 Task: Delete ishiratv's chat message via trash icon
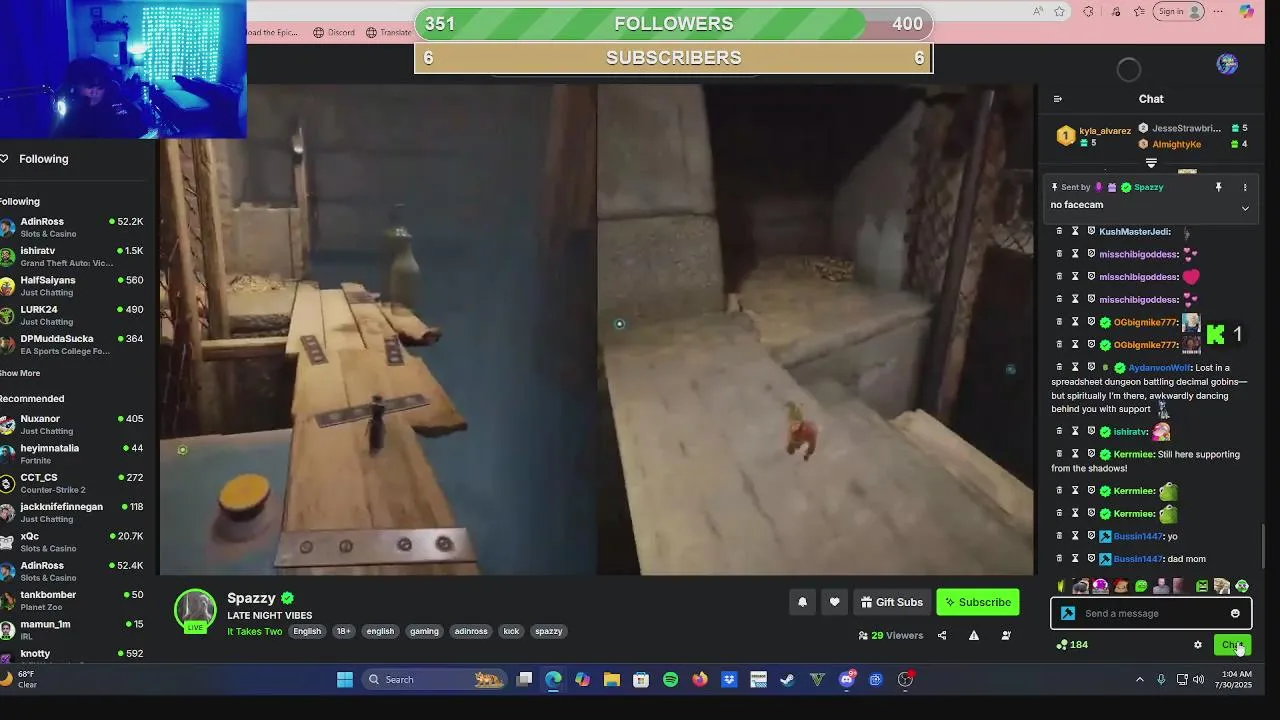coord(1060,431)
